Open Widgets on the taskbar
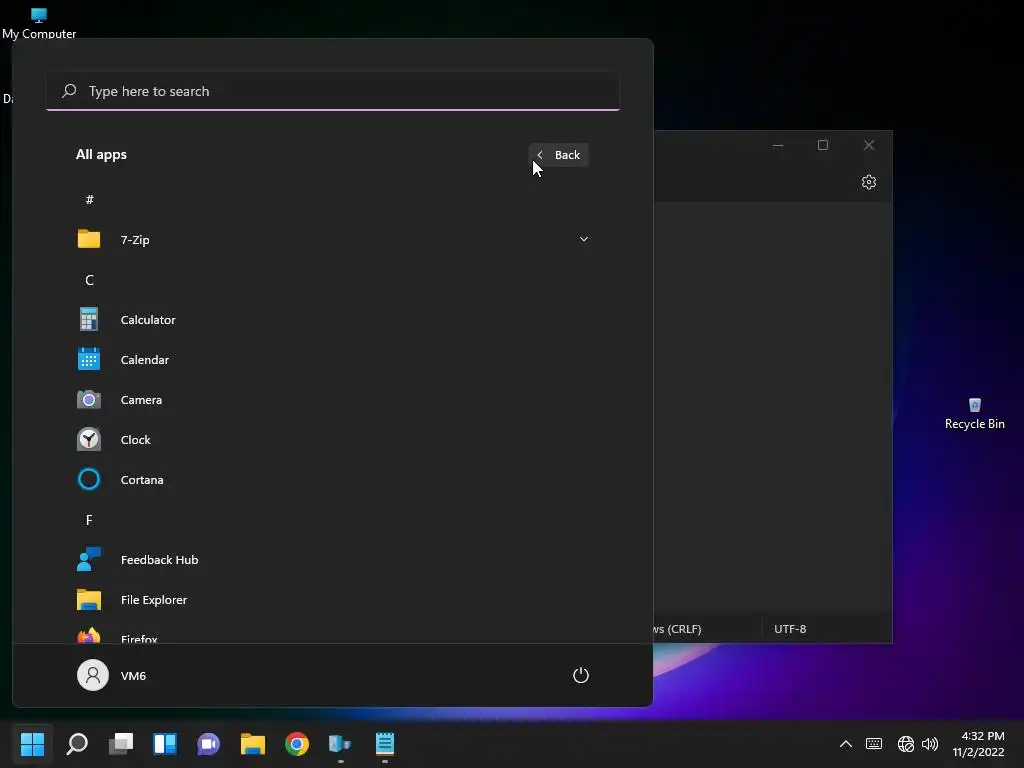This screenshot has width=1024, height=768. (x=165, y=743)
